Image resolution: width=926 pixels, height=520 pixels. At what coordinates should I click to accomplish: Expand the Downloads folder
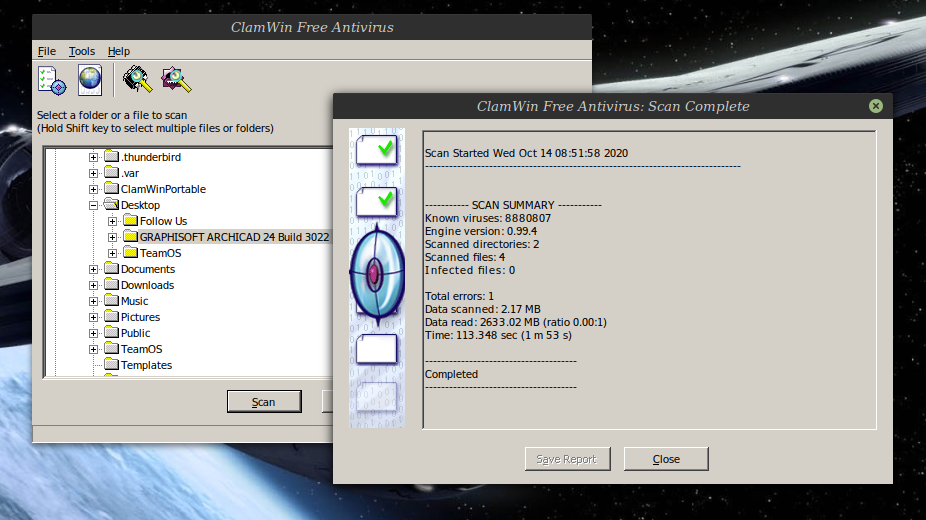click(x=93, y=285)
